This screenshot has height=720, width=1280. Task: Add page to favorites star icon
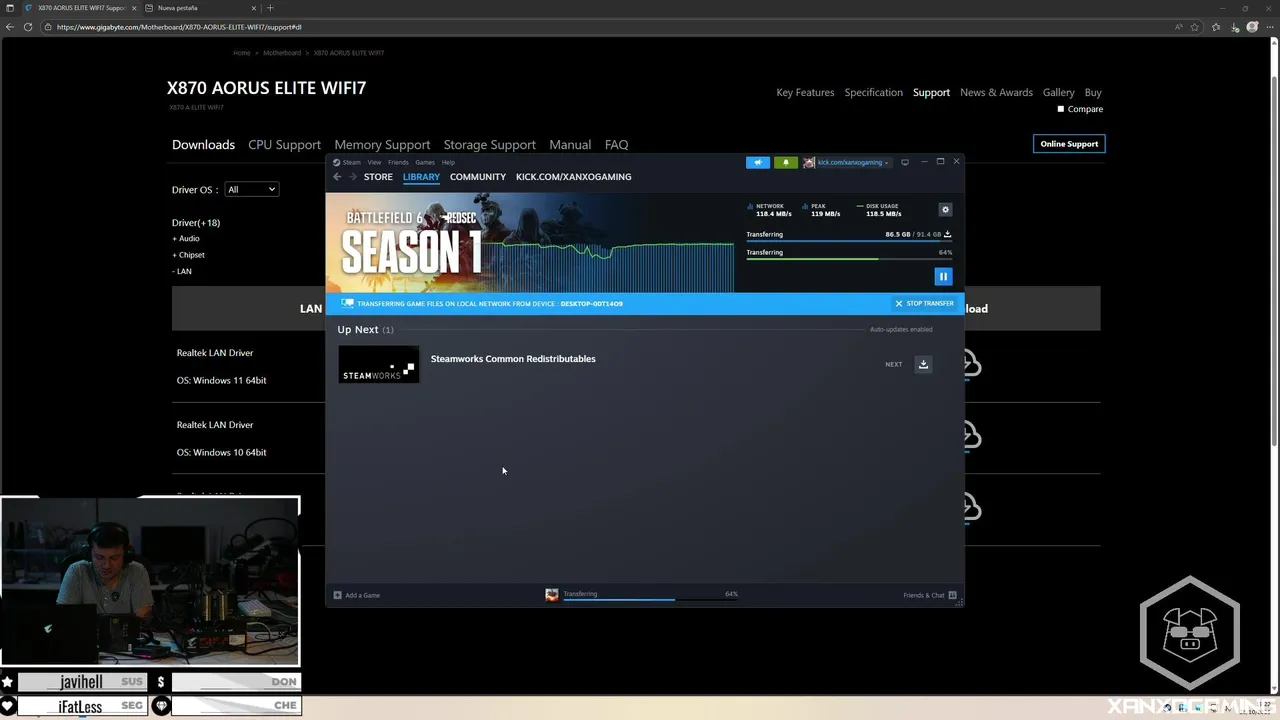1195,27
